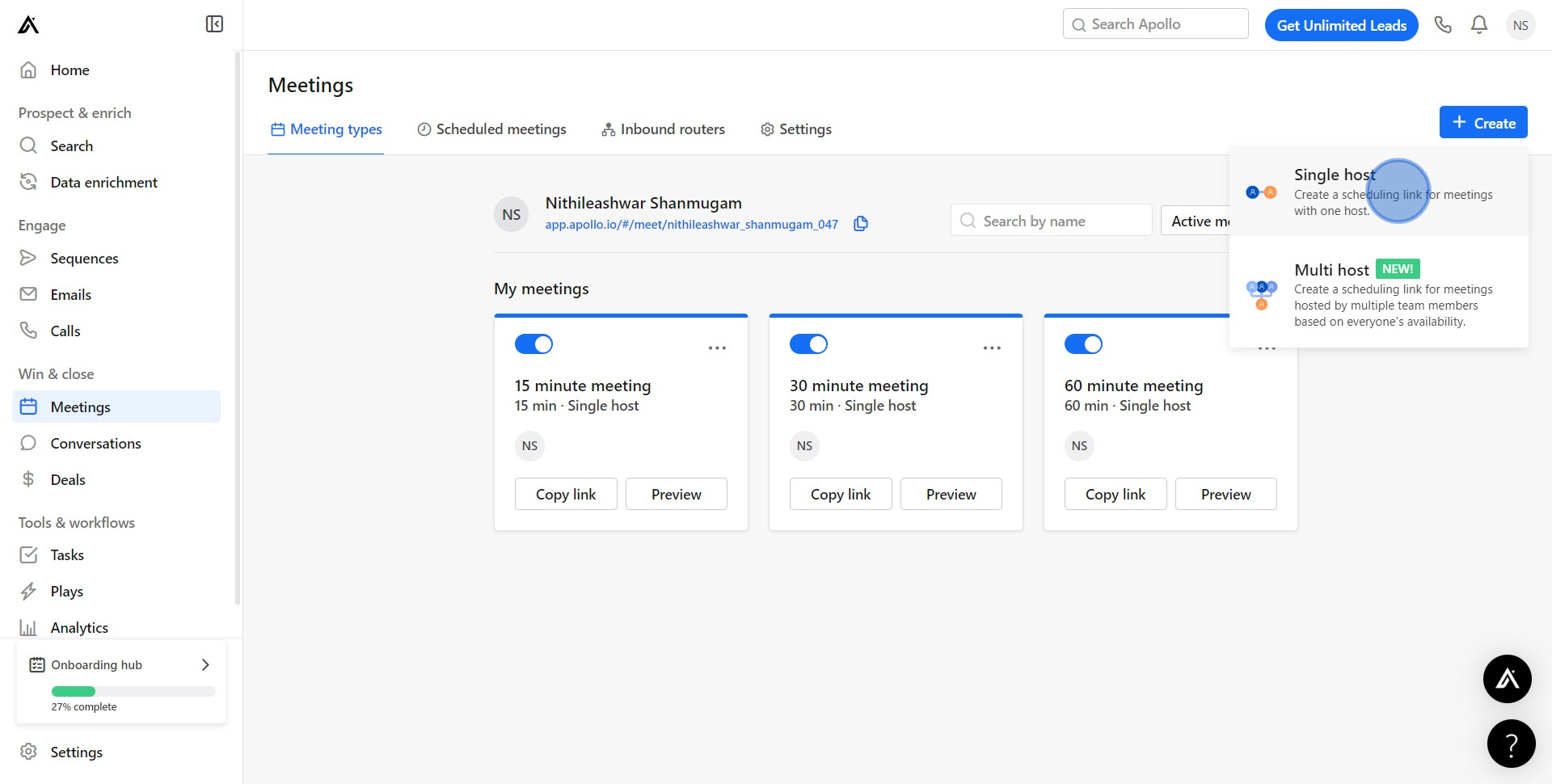Screen dimensions: 1552x784
Task: Open Emails in the sidebar
Action: [116, 295]
